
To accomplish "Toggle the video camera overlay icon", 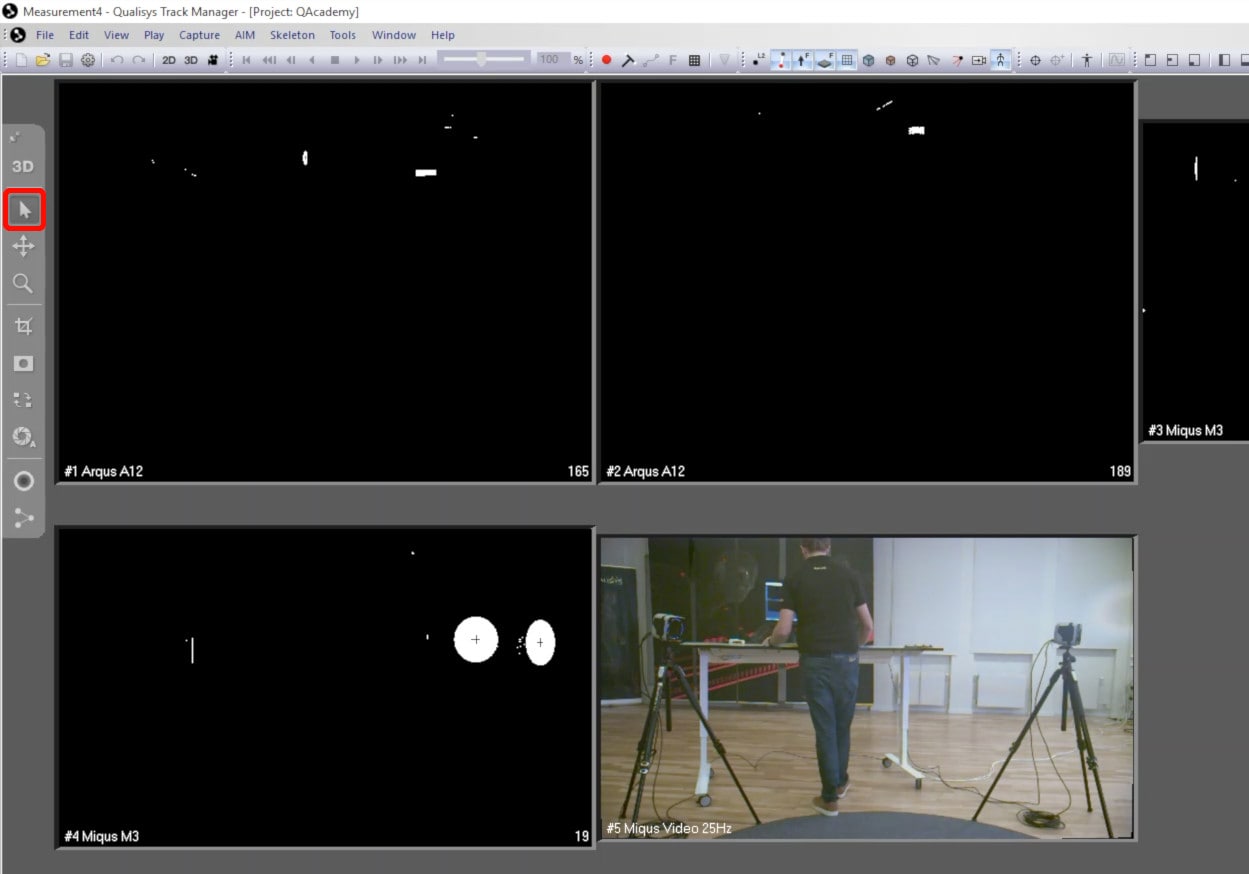I will pos(979,60).
